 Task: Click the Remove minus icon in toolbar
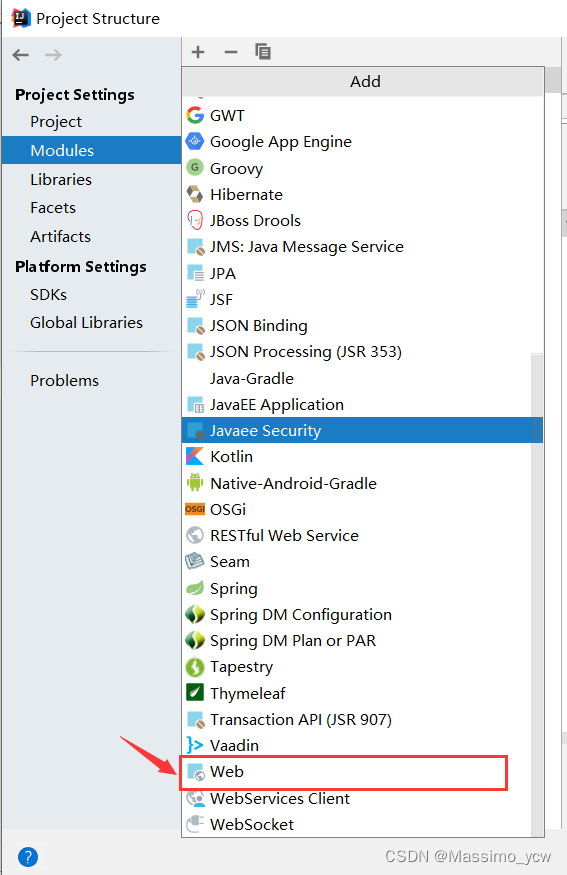[x=230, y=52]
